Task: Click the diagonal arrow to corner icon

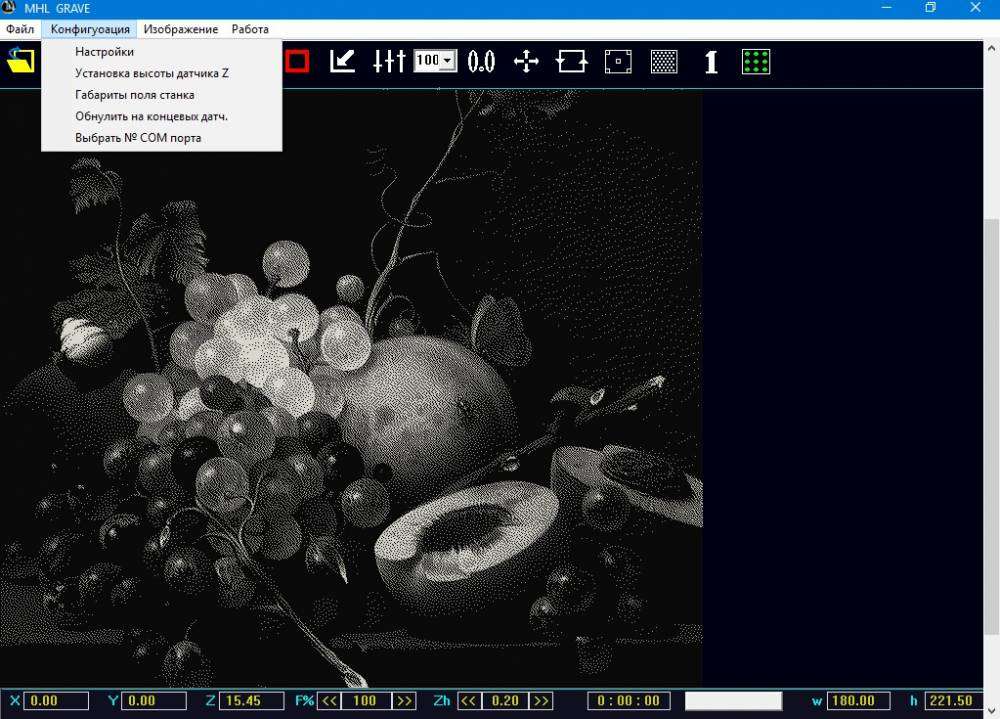Action: 342,62
